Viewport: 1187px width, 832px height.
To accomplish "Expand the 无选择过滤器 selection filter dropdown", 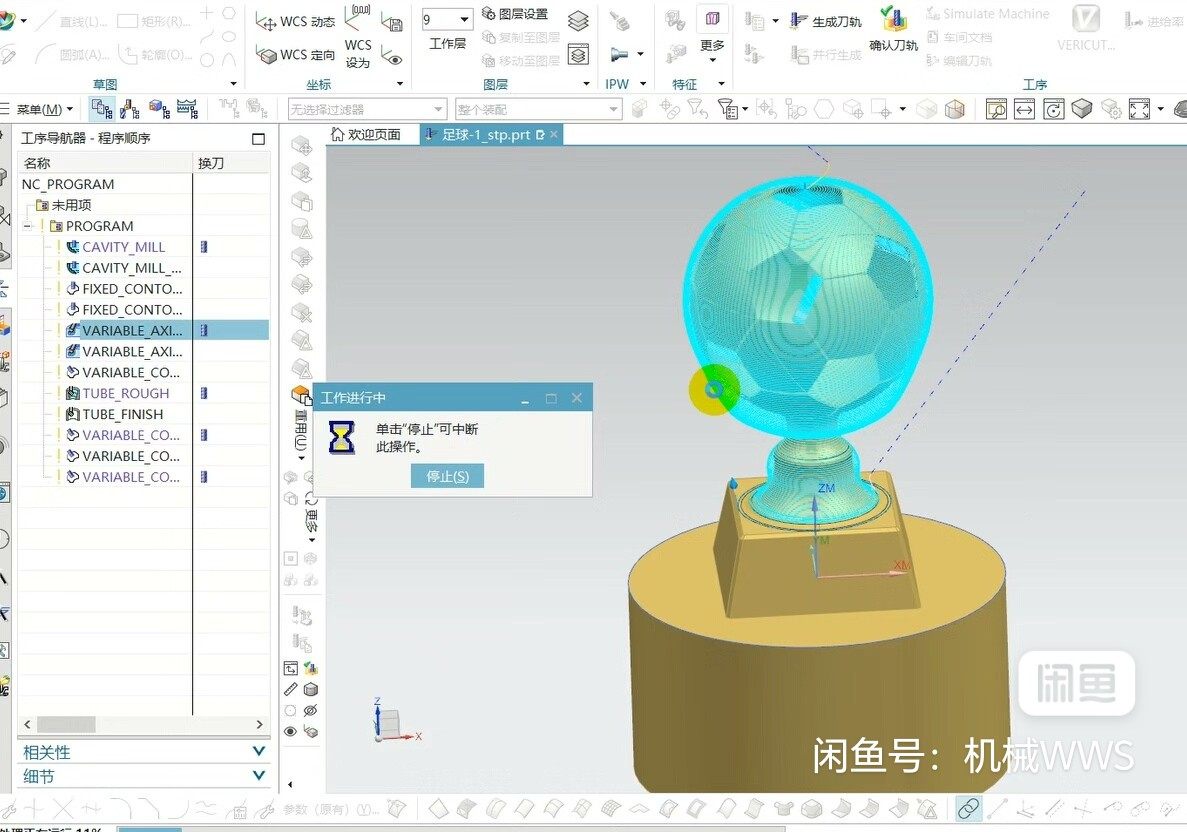I will coord(440,108).
